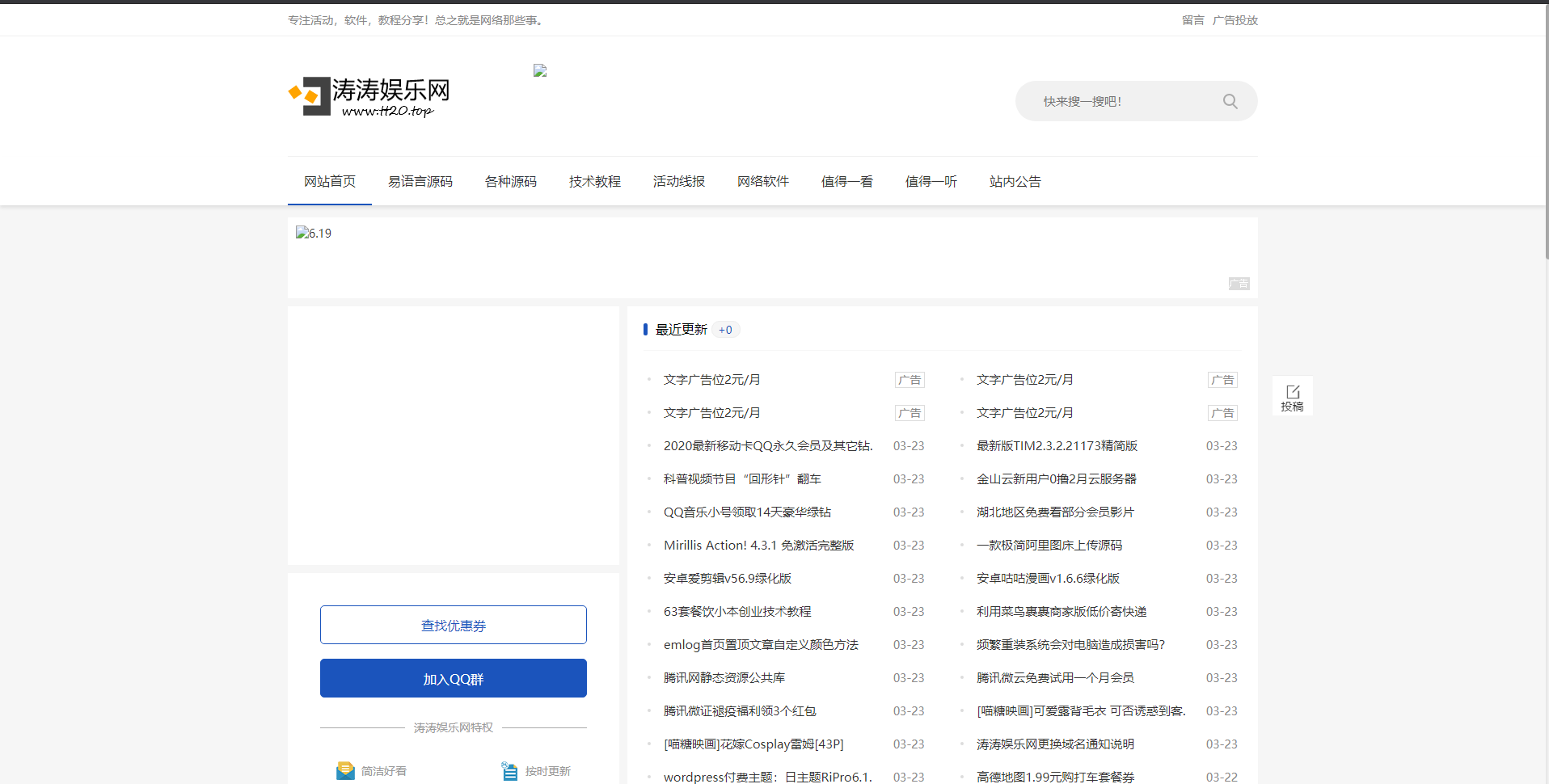Open article 金山云新用户0撸2月云服务器

pyautogui.click(x=1056, y=479)
